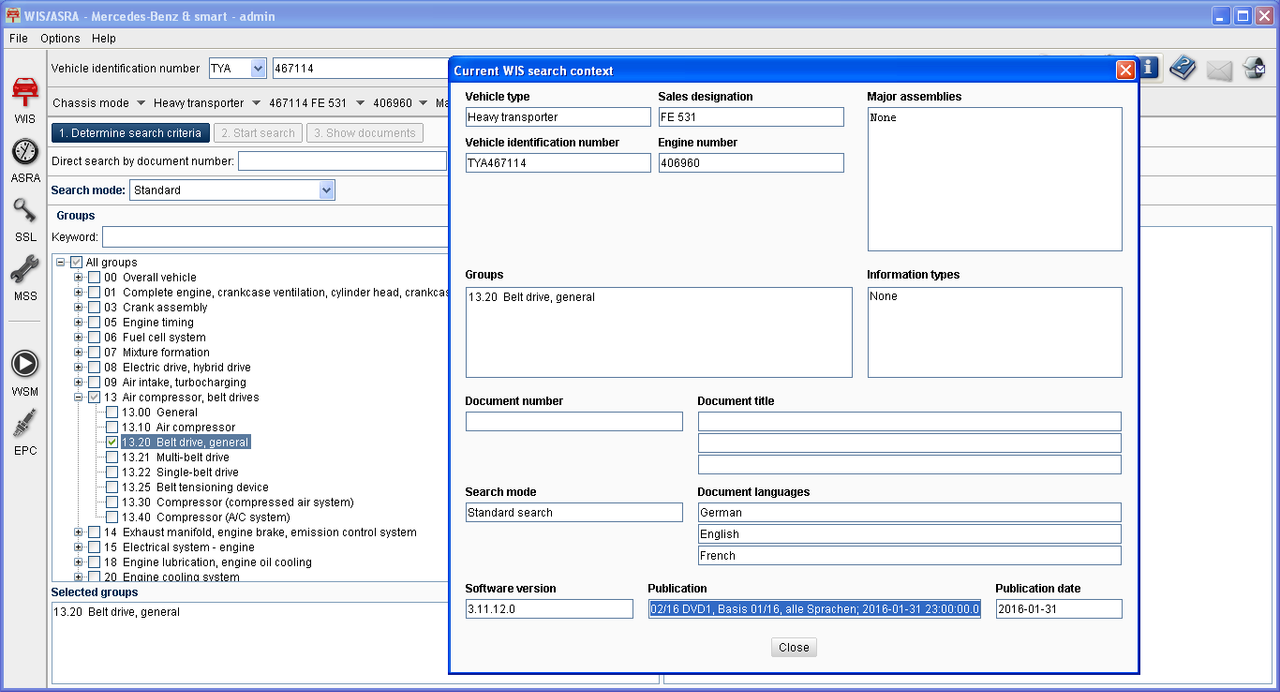The width and height of the screenshot is (1280, 692).
Task: Check the 13.21 Multi-belt drive checkbox
Action: [112, 457]
